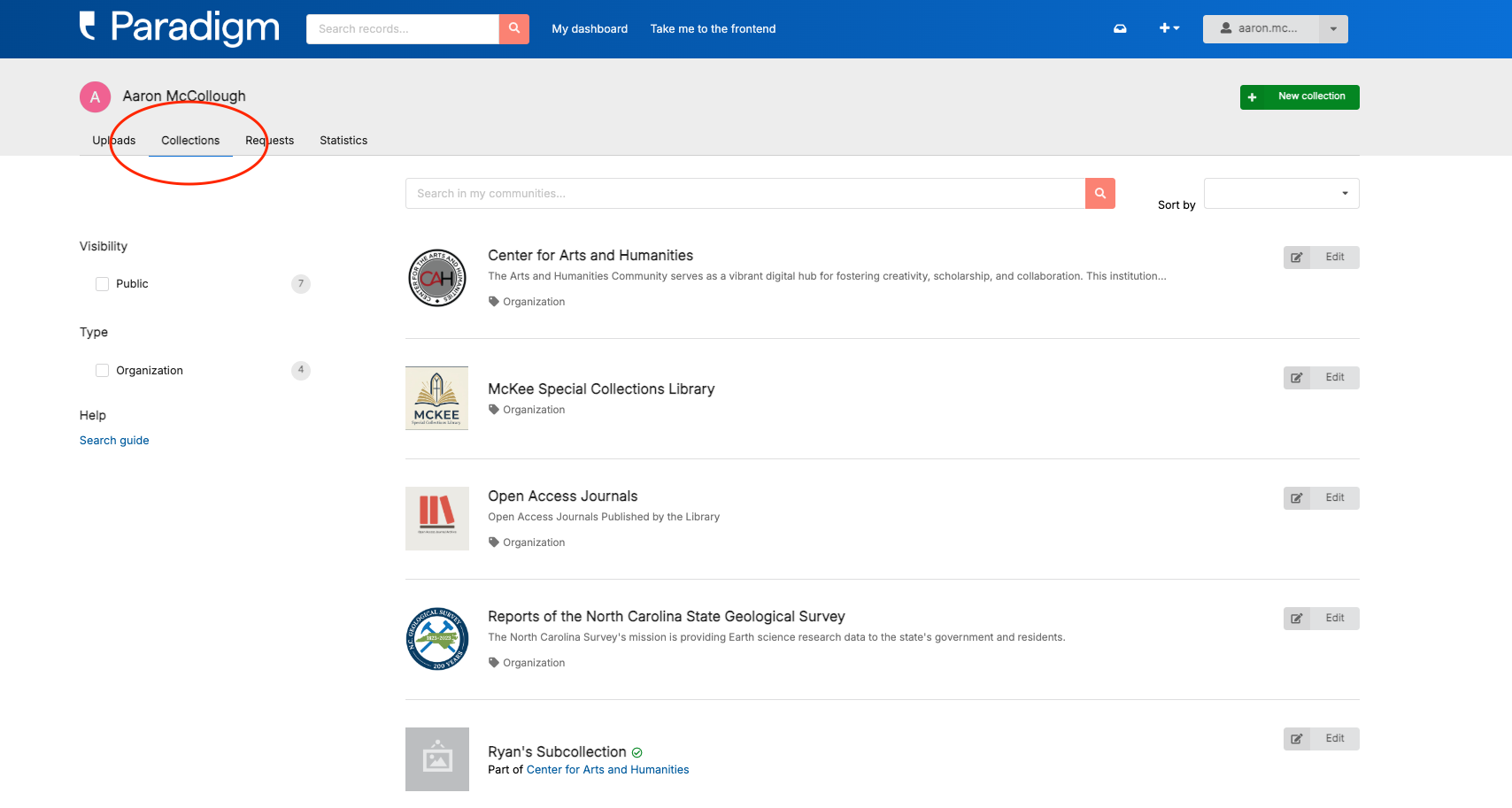The width and height of the screenshot is (1512, 808).
Task: Open the Paradigm logo home link
Action: click(x=180, y=27)
